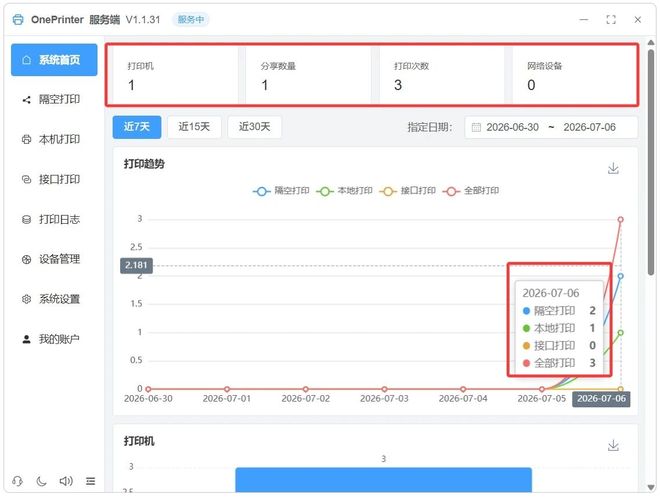The width and height of the screenshot is (660, 498).
Task: Download the 打印机 bar chart
Action: [x=613, y=445]
